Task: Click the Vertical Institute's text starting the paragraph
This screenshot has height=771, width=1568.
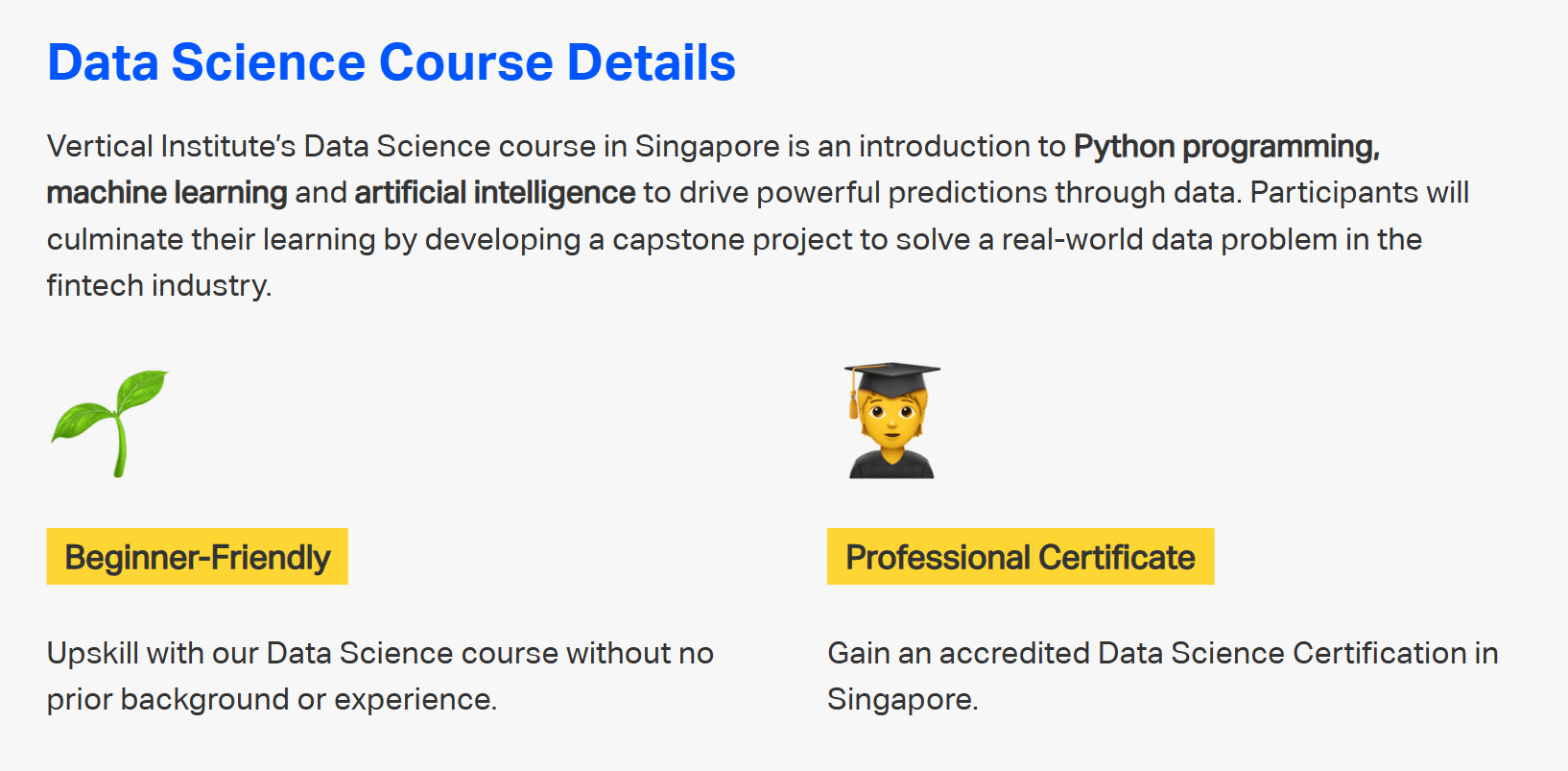Action: 171,147
